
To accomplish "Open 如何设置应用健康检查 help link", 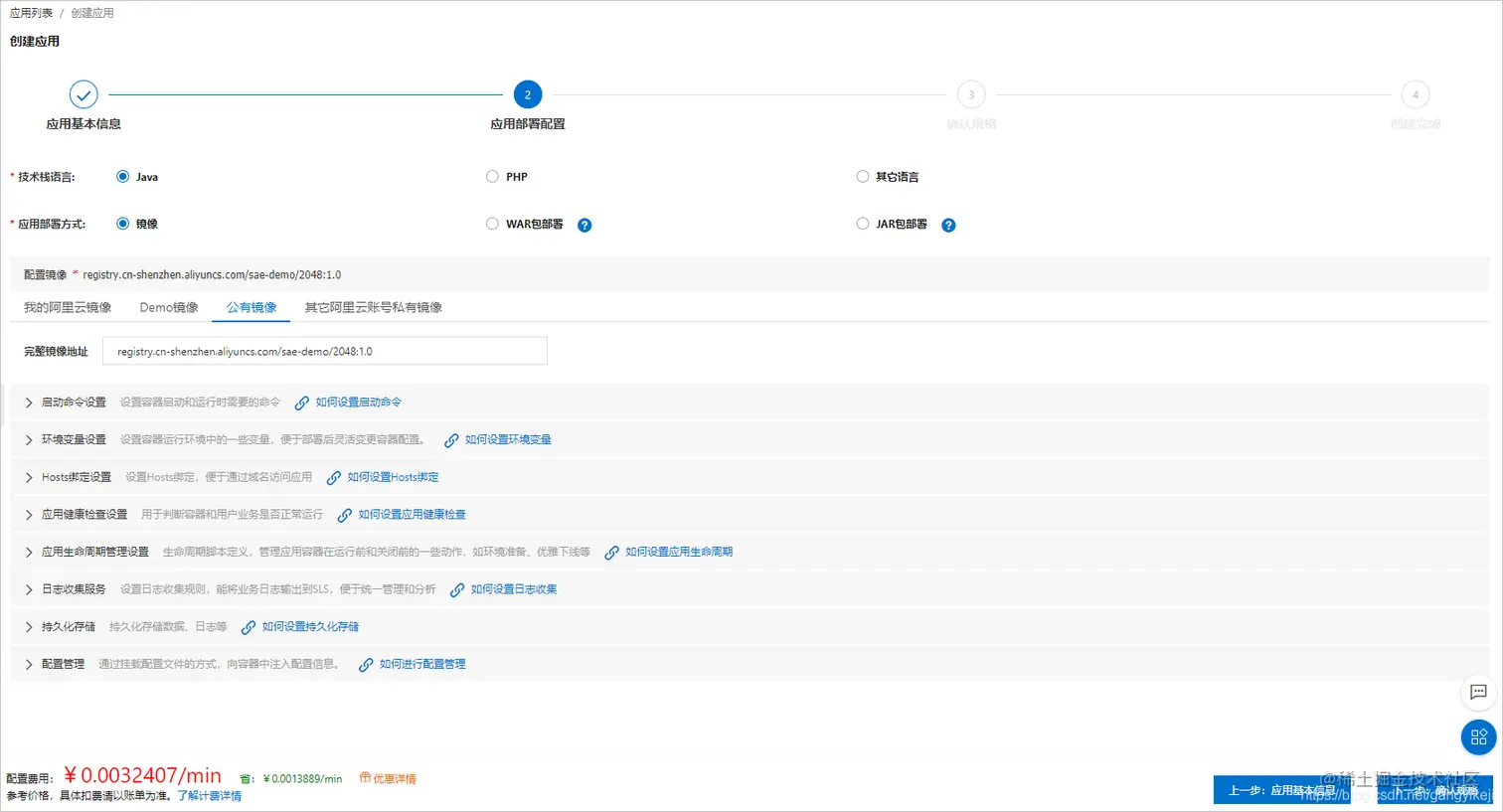I will pos(412,515).
